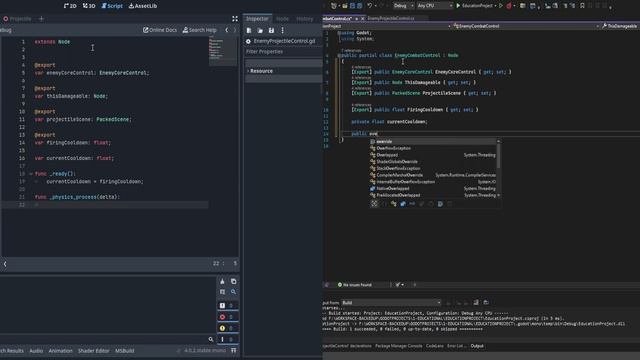Switch Godot to the 2D workspace
The image size is (640, 360).
[70, 6]
